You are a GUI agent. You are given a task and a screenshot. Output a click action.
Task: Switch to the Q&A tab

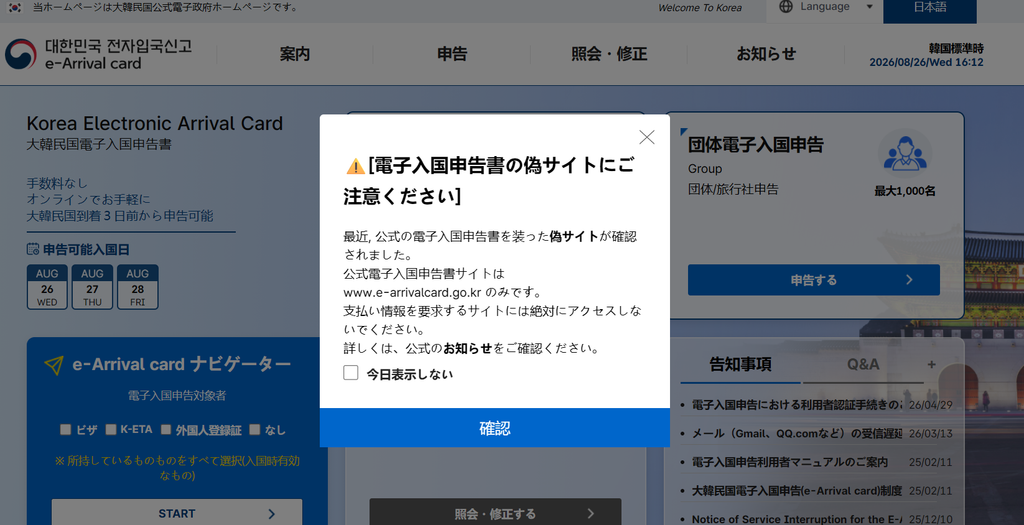(x=863, y=364)
